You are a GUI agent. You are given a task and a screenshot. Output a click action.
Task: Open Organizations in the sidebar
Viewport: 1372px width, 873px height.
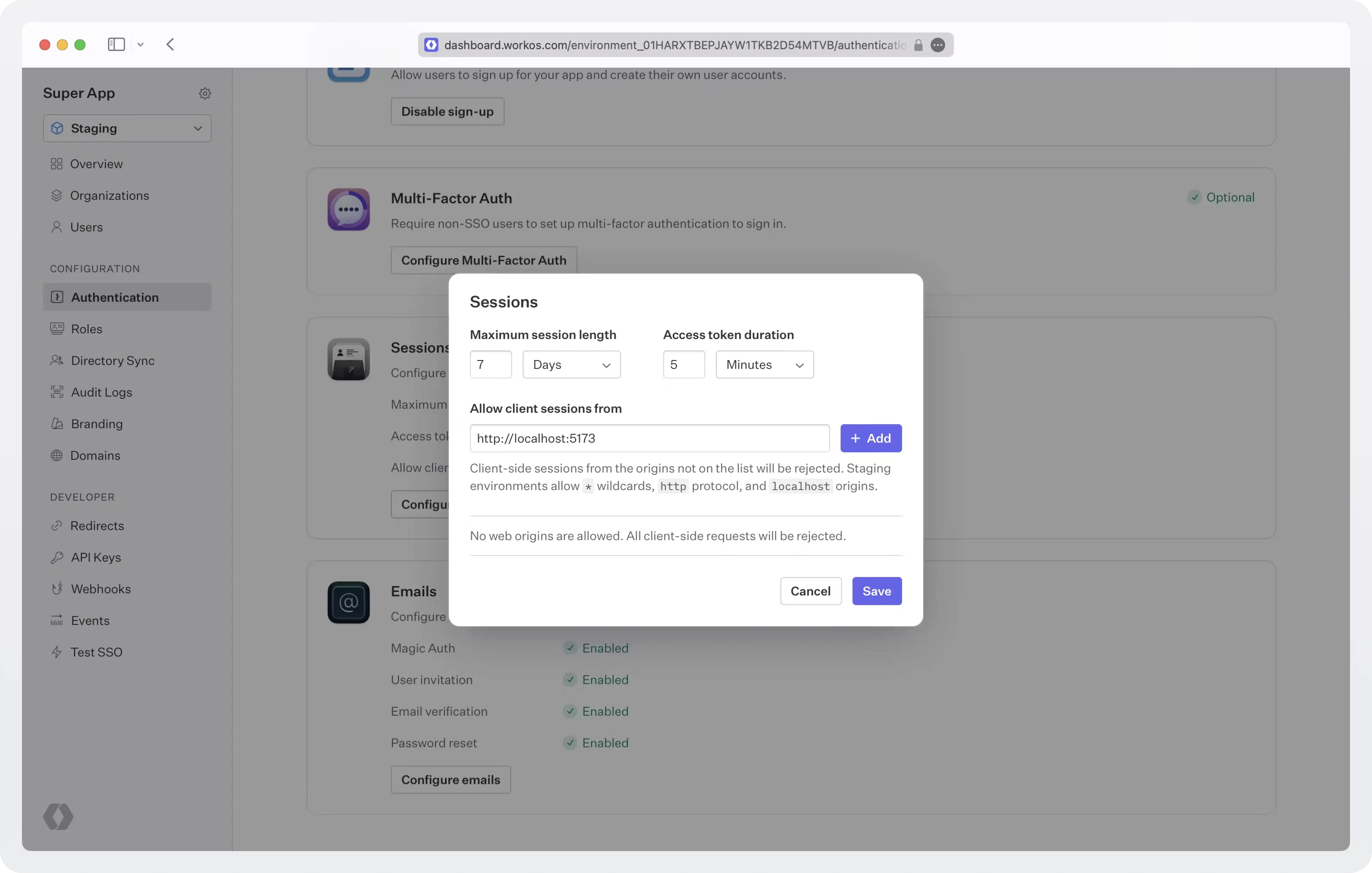tap(127, 196)
